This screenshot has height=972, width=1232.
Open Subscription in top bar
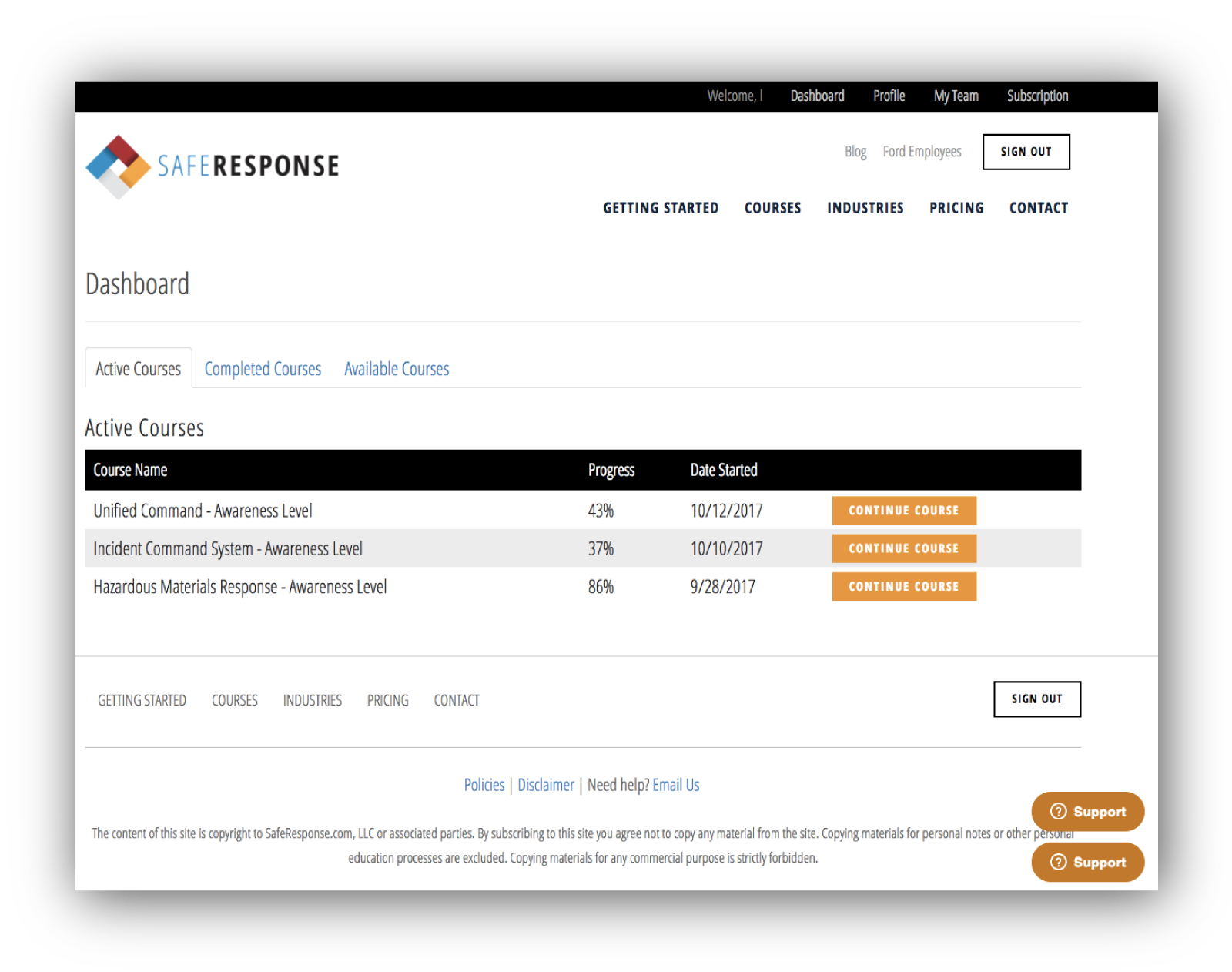point(1037,96)
